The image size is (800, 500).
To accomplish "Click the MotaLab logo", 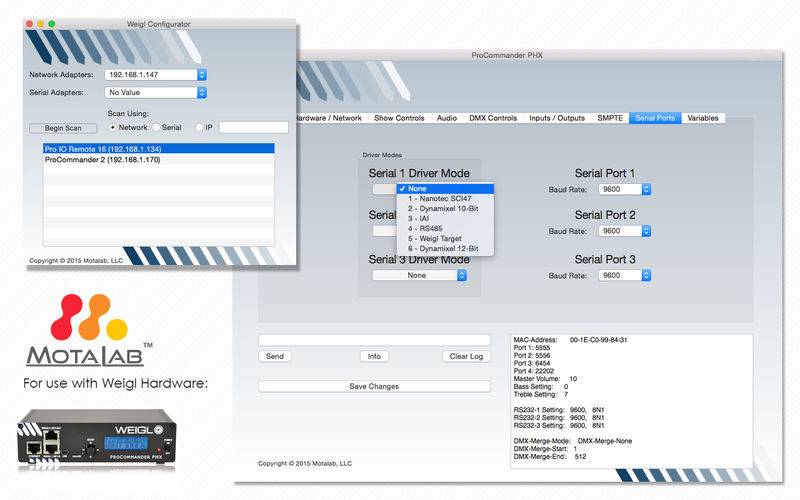I will (x=89, y=330).
